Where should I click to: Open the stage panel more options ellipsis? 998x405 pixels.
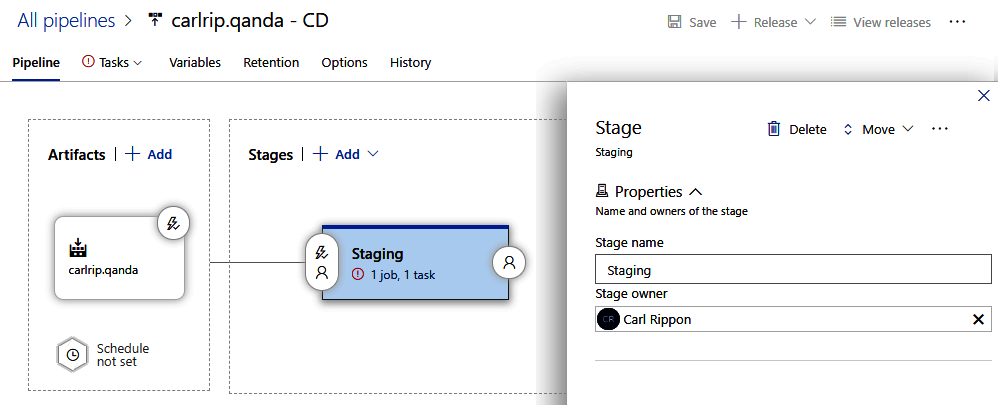[x=939, y=129]
